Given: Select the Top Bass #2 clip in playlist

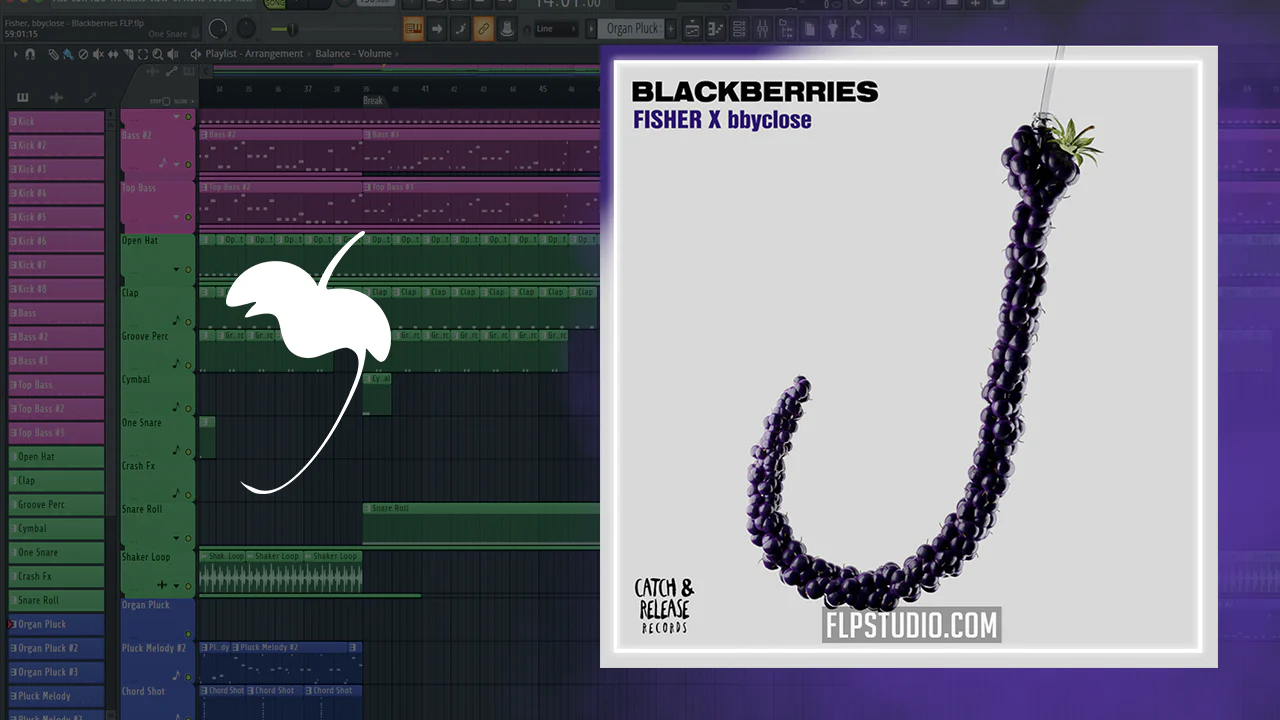Looking at the screenshot, I should [x=280, y=203].
